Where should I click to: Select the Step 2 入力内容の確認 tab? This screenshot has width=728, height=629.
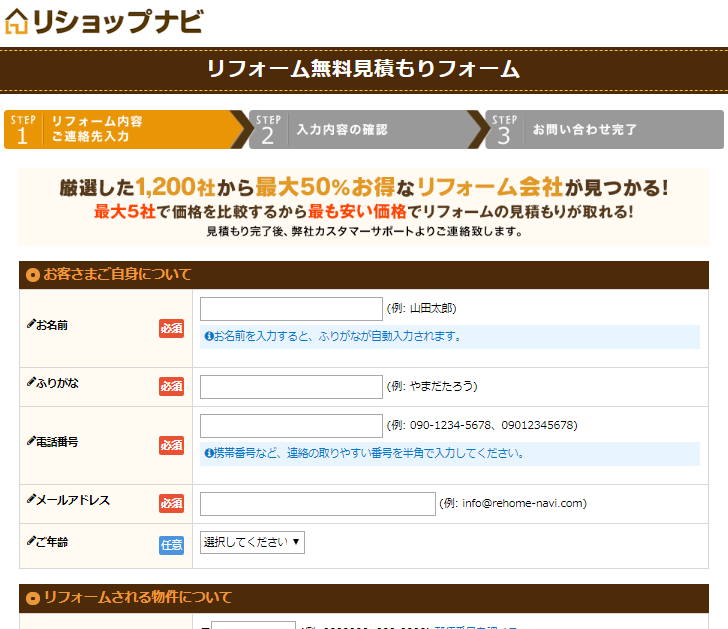360,129
